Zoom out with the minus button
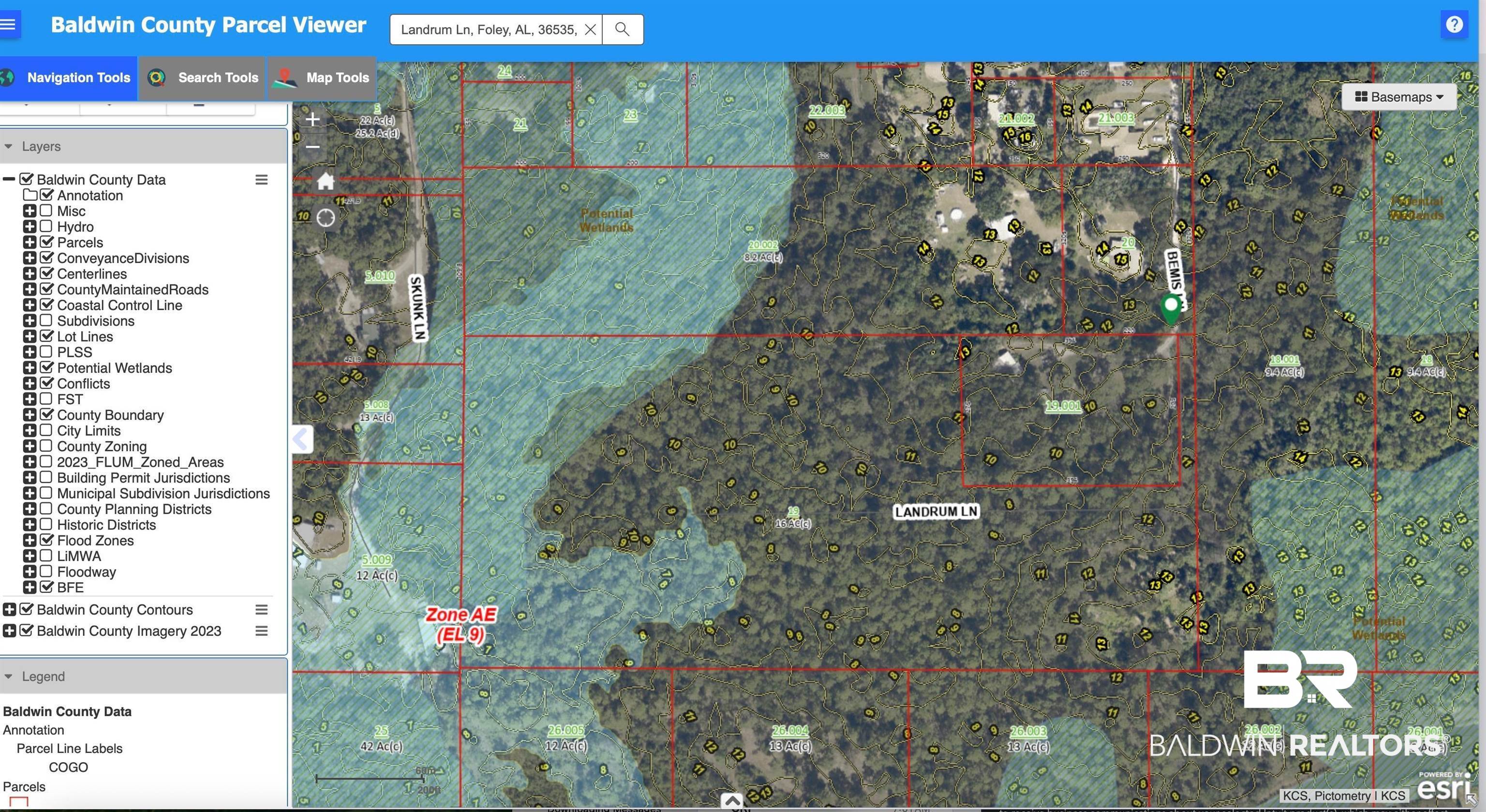 (x=312, y=147)
